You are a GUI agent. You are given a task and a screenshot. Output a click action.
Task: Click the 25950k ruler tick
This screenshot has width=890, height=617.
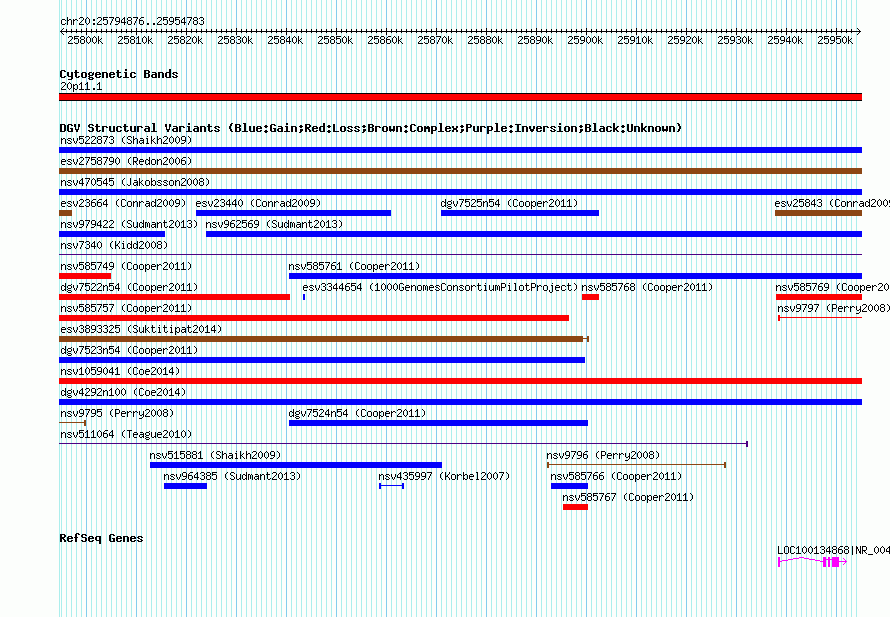click(x=835, y=40)
